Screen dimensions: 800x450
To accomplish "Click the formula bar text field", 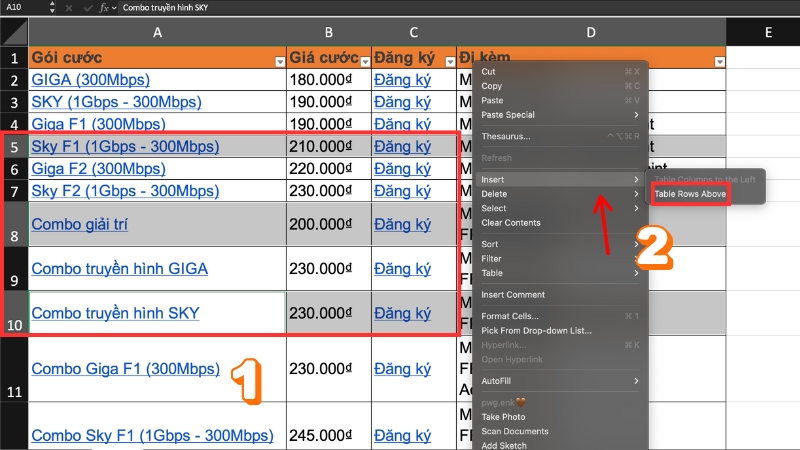I will point(458,8).
